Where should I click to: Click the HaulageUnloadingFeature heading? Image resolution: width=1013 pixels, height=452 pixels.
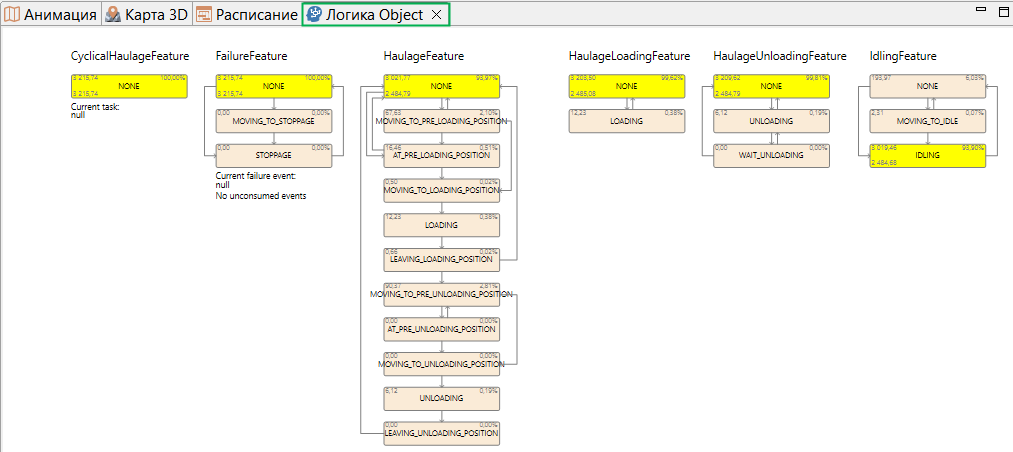point(780,56)
